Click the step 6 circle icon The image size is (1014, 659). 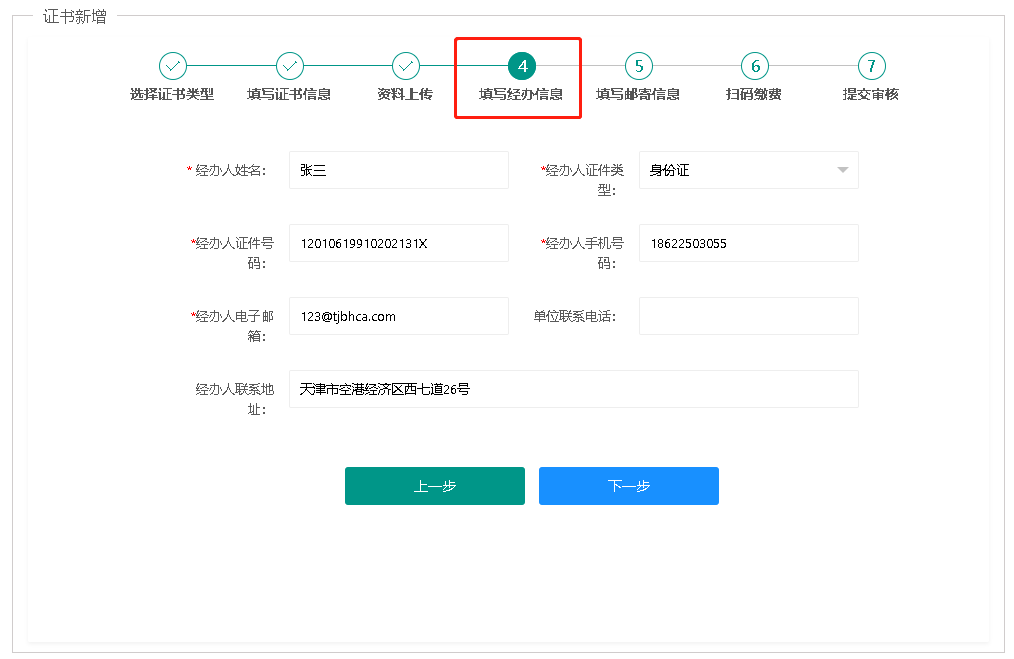pos(755,66)
